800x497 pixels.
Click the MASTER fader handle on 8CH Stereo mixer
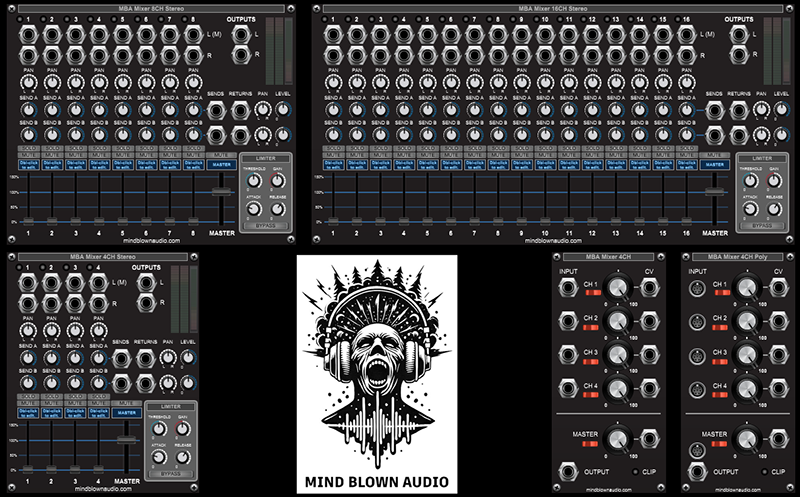pyautogui.click(x=221, y=191)
